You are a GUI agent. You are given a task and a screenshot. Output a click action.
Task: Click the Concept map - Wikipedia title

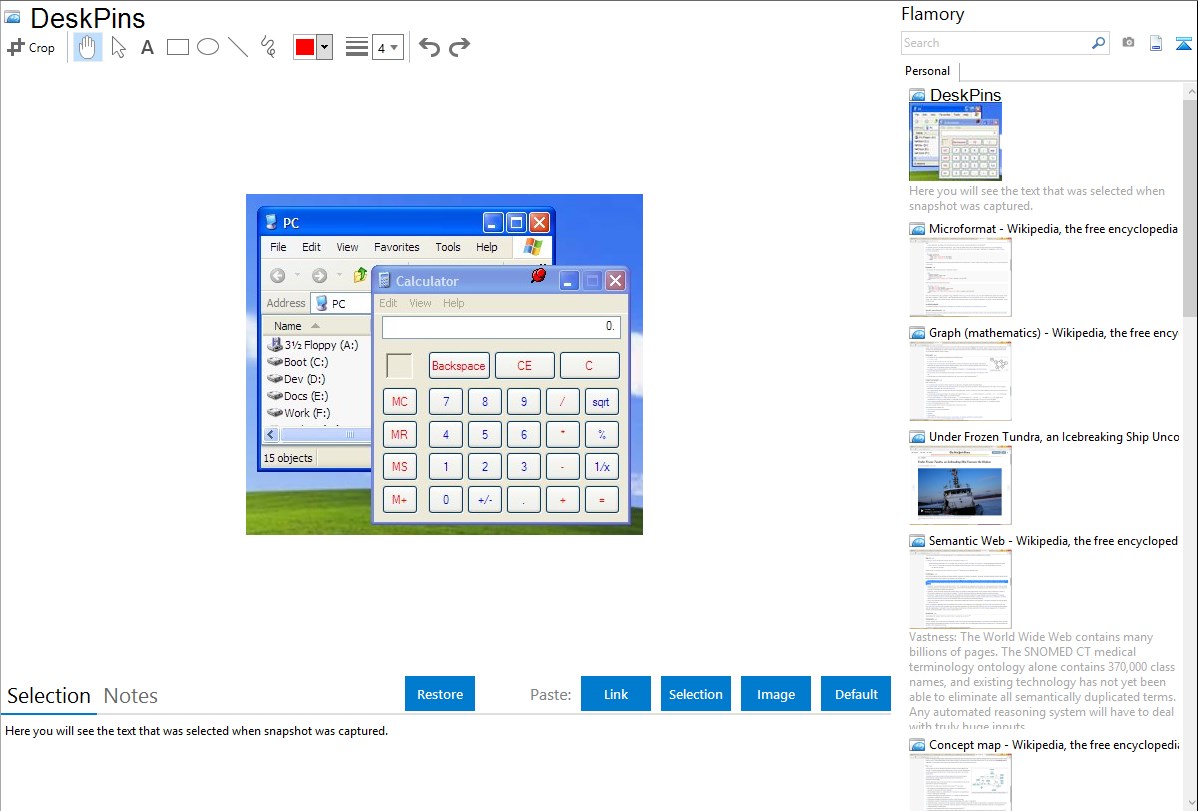tap(1054, 744)
